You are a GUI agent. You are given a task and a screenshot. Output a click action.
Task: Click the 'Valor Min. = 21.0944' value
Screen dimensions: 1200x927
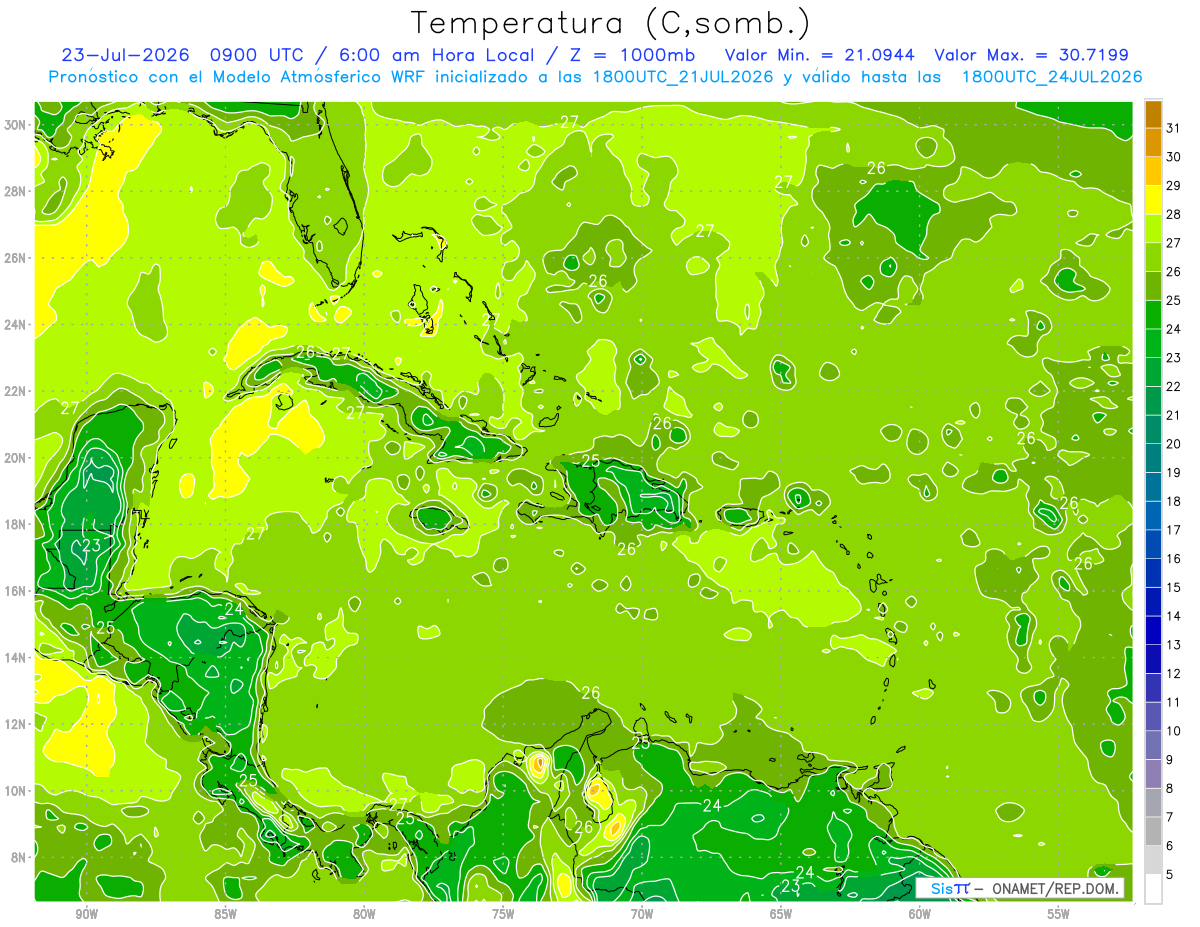[x=821, y=55]
